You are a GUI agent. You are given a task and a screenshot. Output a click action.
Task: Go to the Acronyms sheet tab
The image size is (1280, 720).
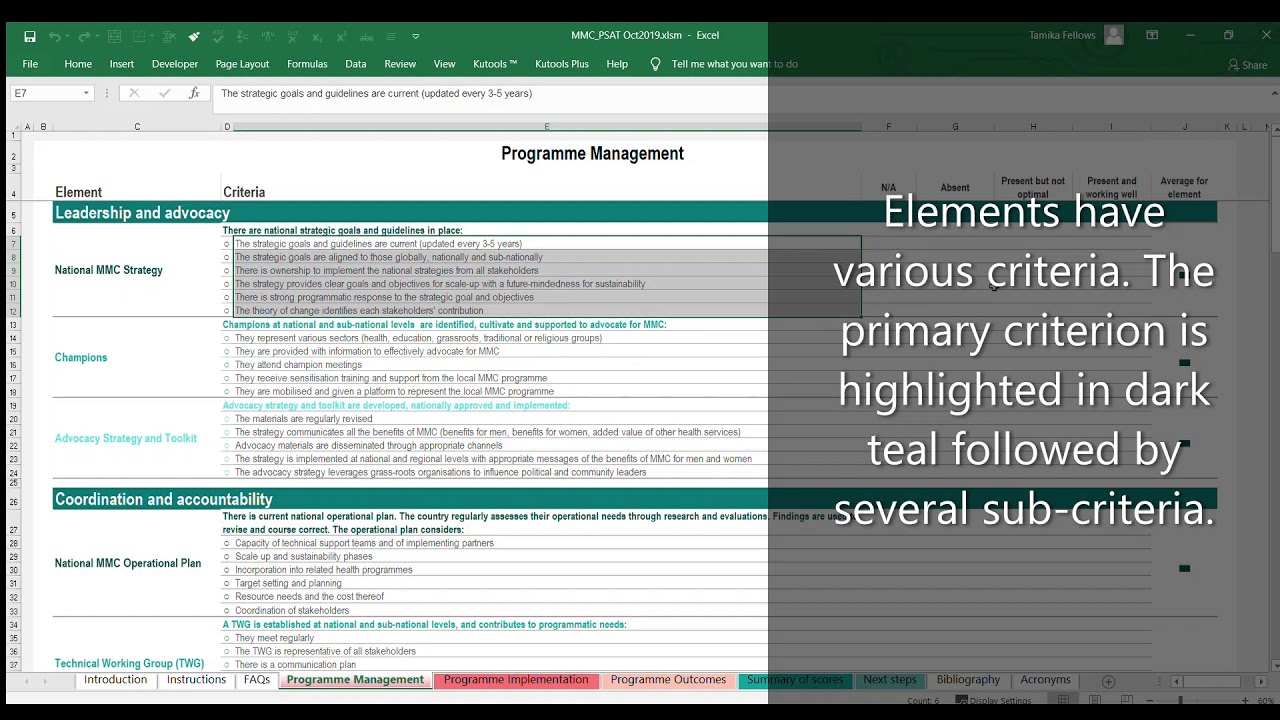tap(1045, 680)
